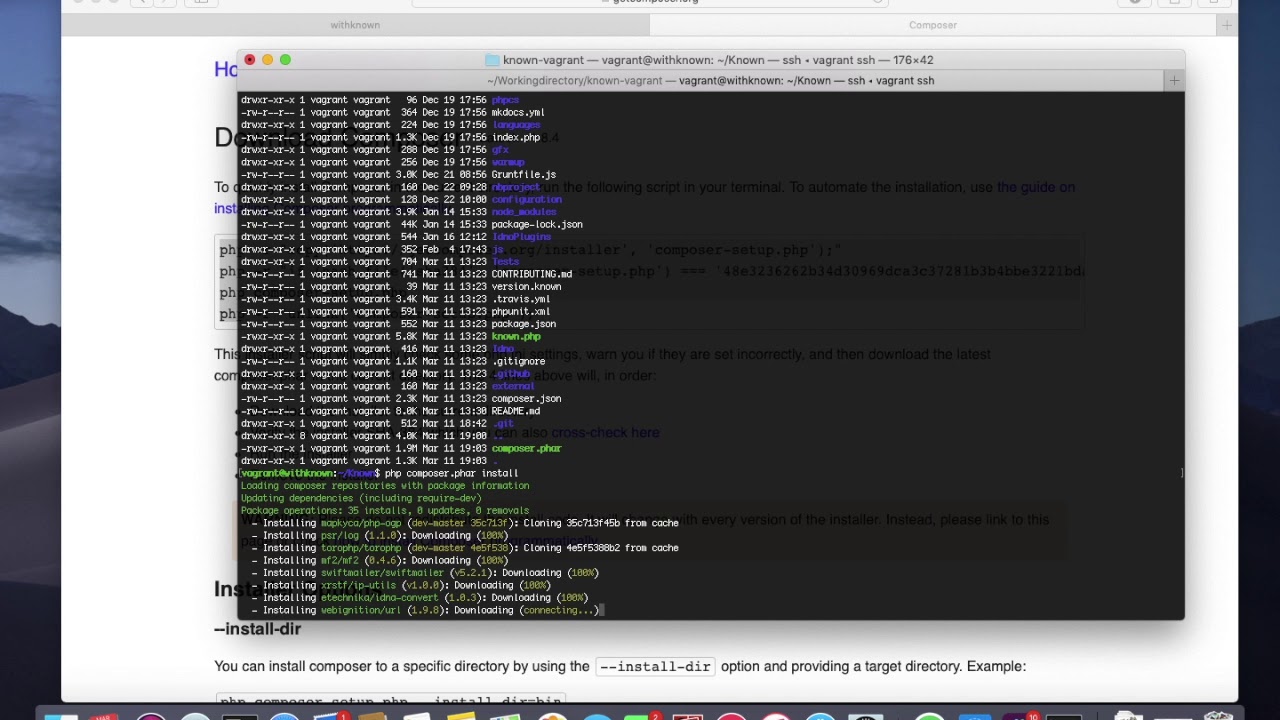Select the IdnoPlugins directory name
Screen dimensions: 1280x720
(x=521, y=237)
